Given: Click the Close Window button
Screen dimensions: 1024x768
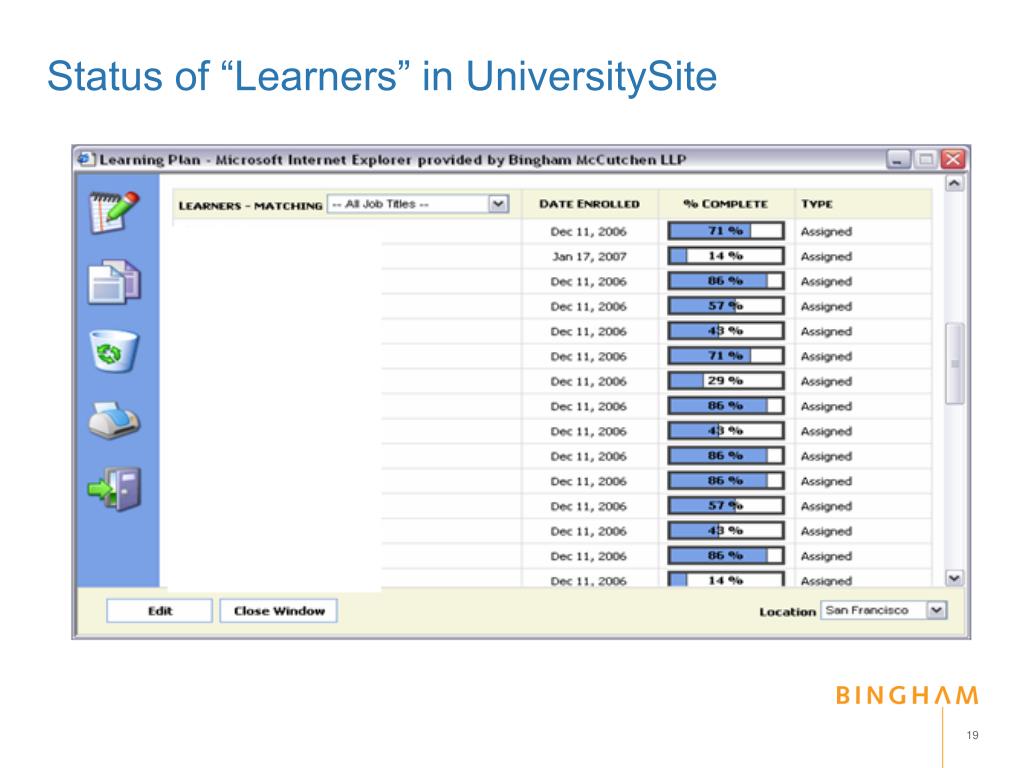Looking at the screenshot, I should [x=279, y=611].
